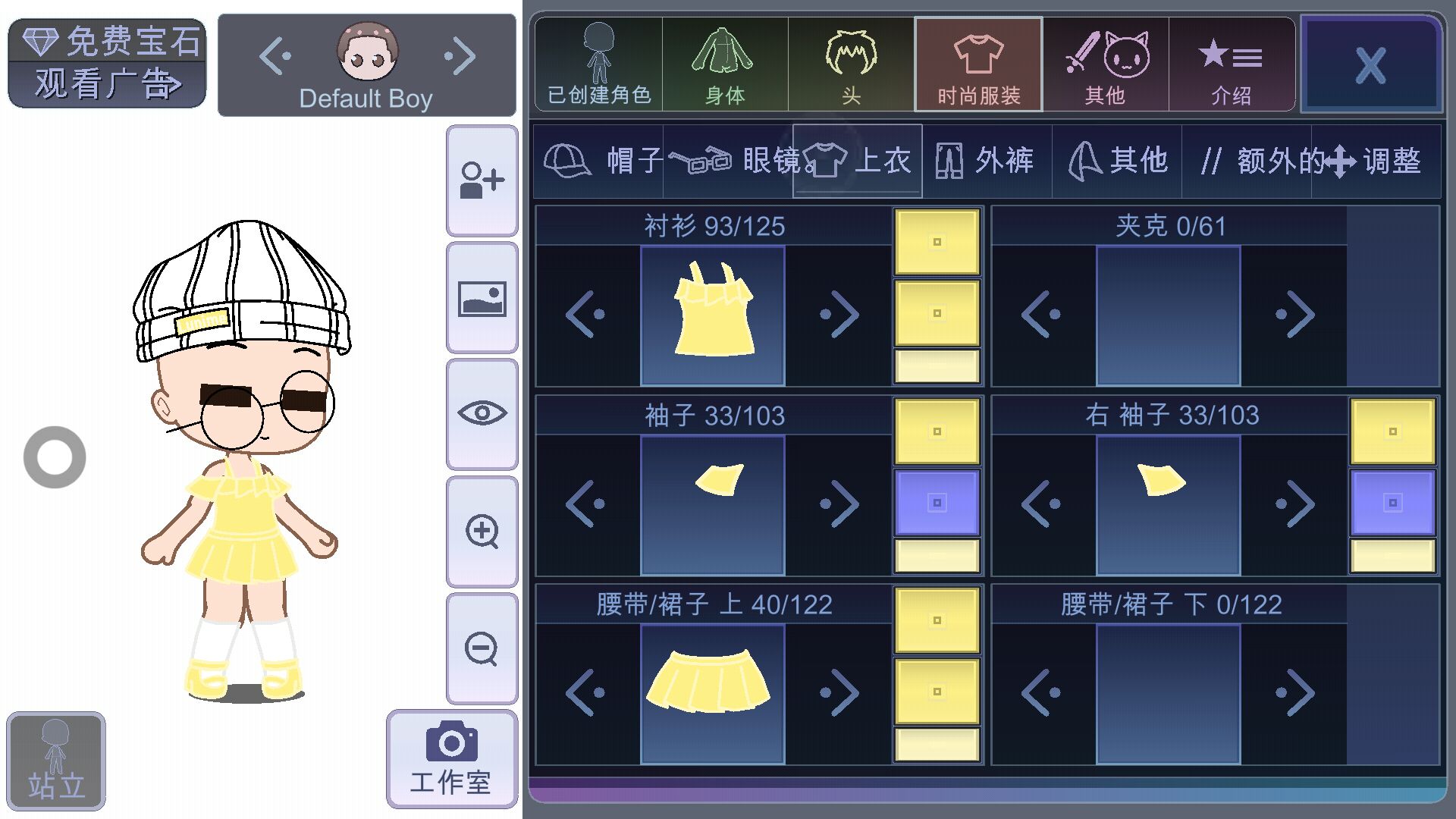Open the 工作室 camera studio
The width and height of the screenshot is (1456, 819).
(x=452, y=759)
